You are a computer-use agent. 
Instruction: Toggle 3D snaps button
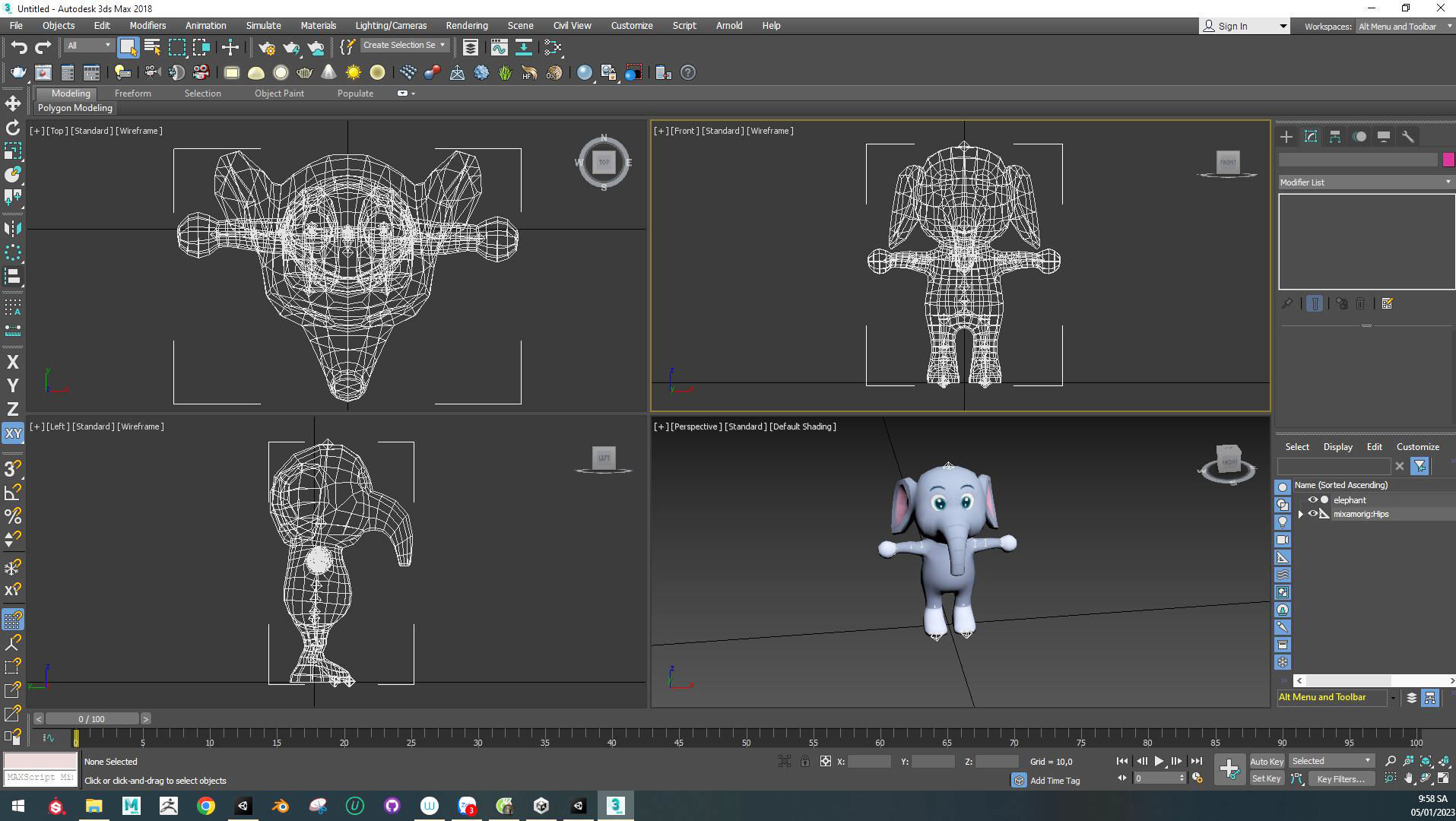point(13,469)
